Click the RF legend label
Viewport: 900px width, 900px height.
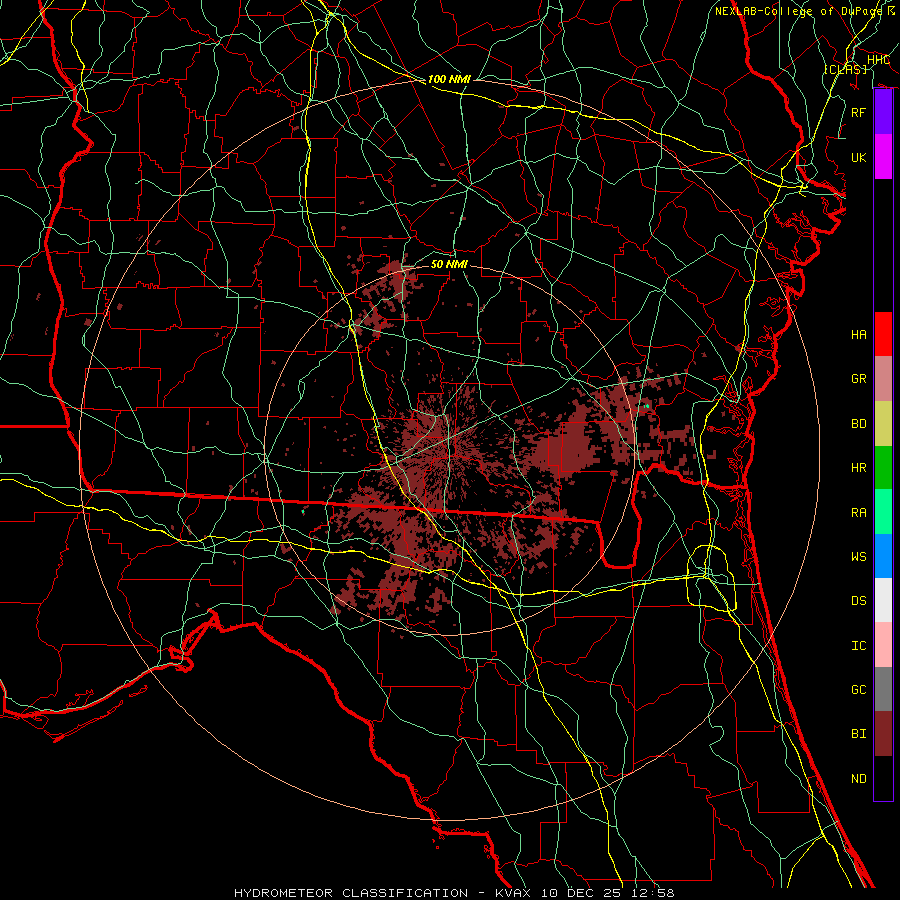tap(859, 112)
